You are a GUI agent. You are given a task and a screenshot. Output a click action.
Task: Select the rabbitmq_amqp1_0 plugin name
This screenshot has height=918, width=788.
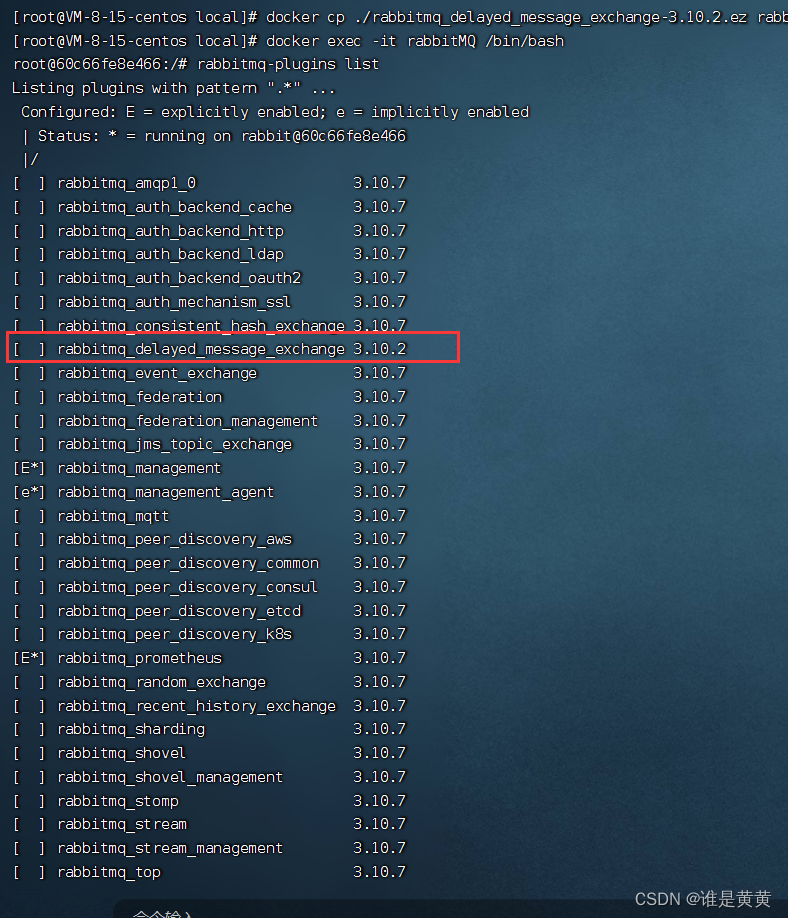(x=126, y=183)
